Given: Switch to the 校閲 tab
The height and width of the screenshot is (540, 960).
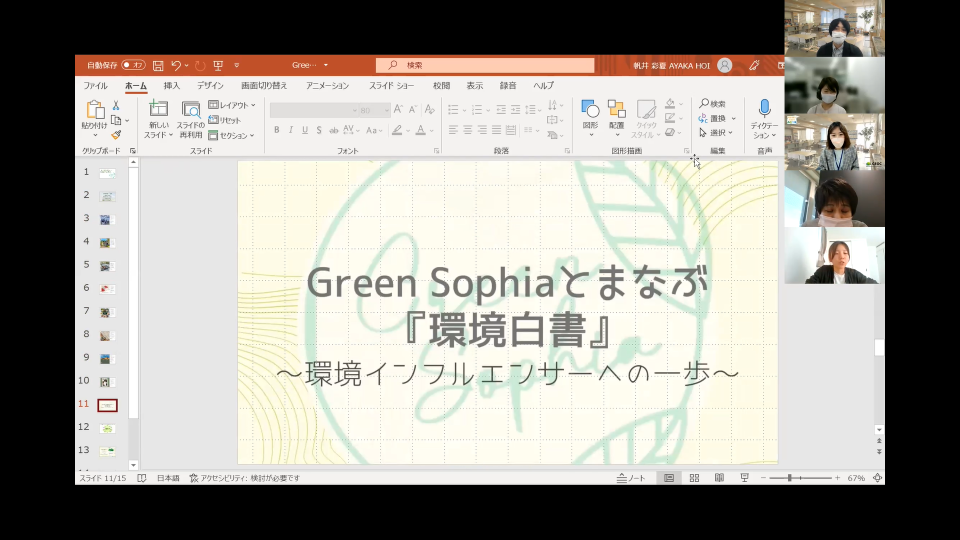Looking at the screenshot, I should pos(441,86).
